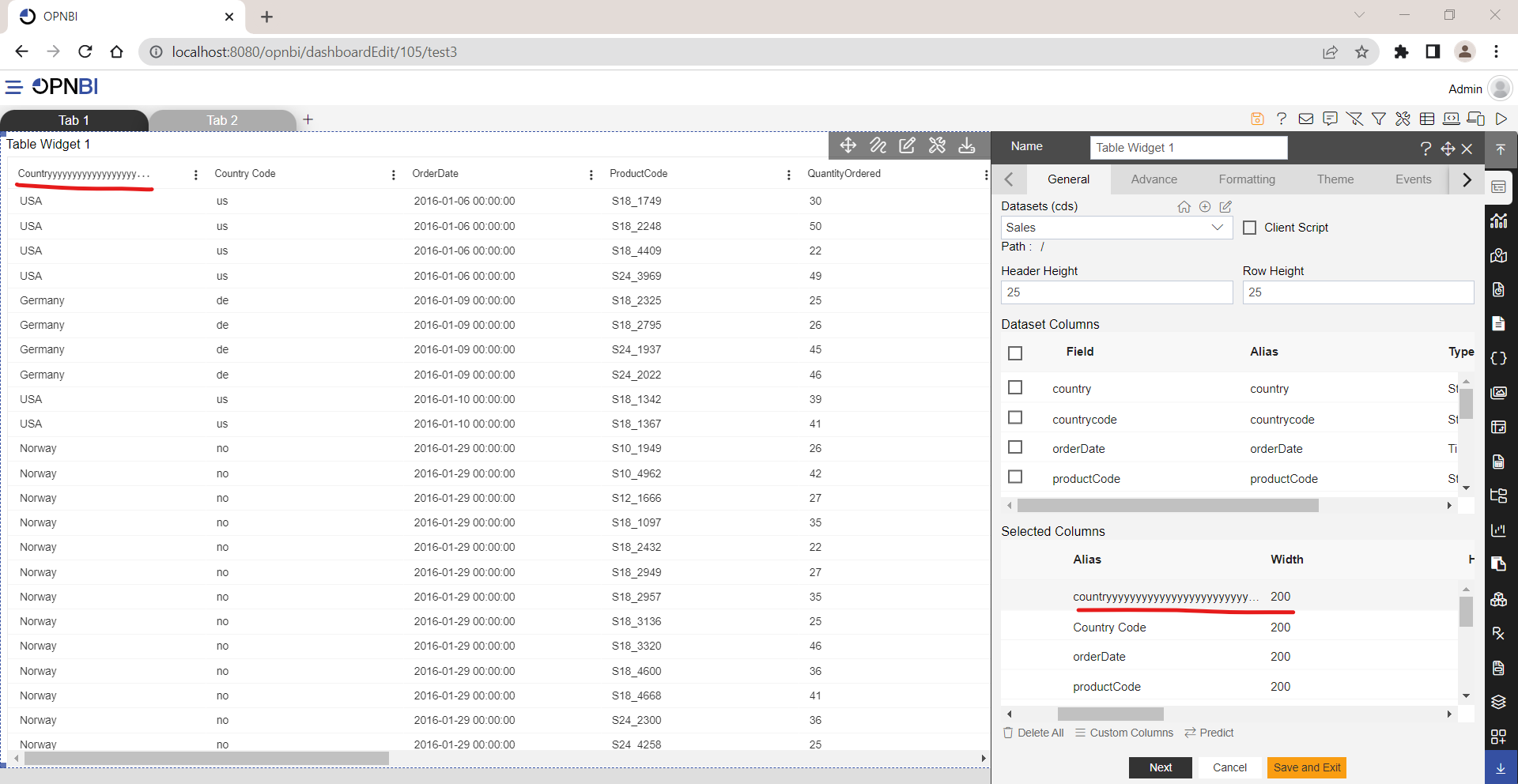Click the clear filter icon with slash
The height and width of the screenshot is (784, 1518).
coord(1354,119)
